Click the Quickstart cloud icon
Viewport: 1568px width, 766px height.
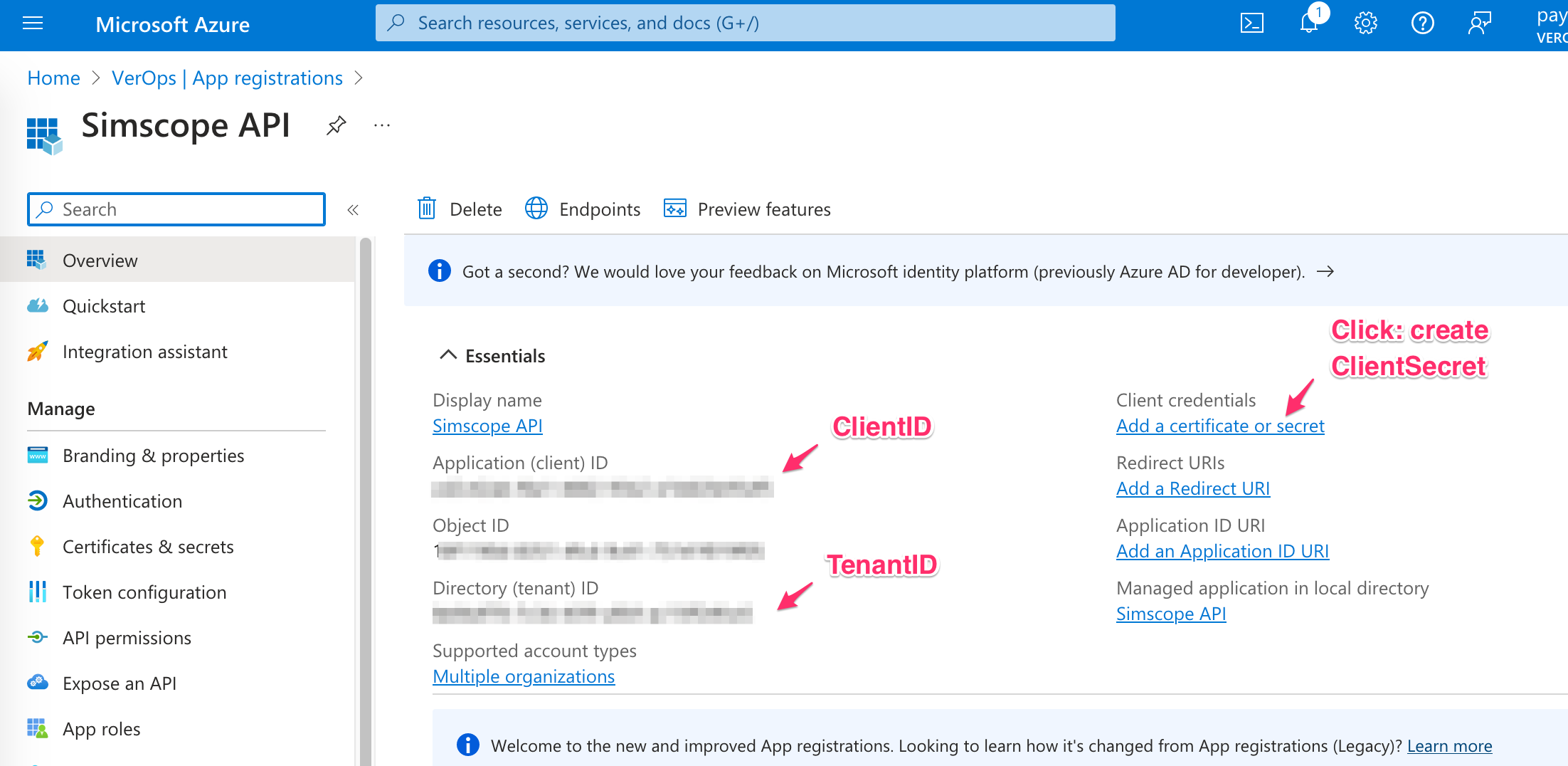tap(37, 306)
